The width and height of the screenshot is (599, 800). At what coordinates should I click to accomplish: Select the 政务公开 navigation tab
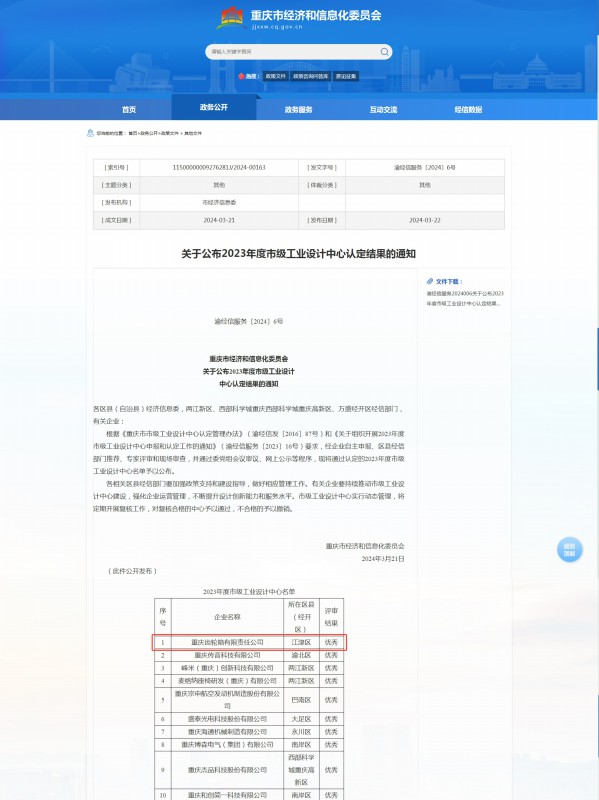[x=214, y=107]
